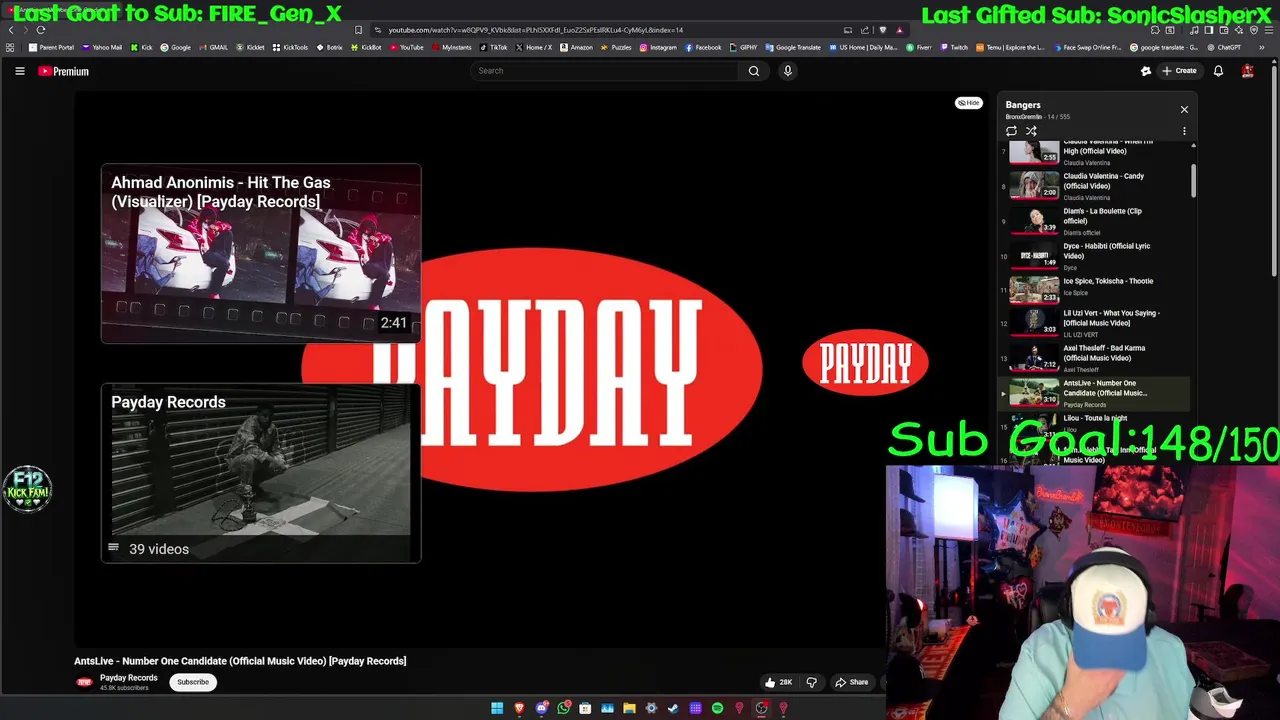Open the YouTube guide hamburger menu
The height and width of the screenshot is (720, 1280).
(19, 71)
